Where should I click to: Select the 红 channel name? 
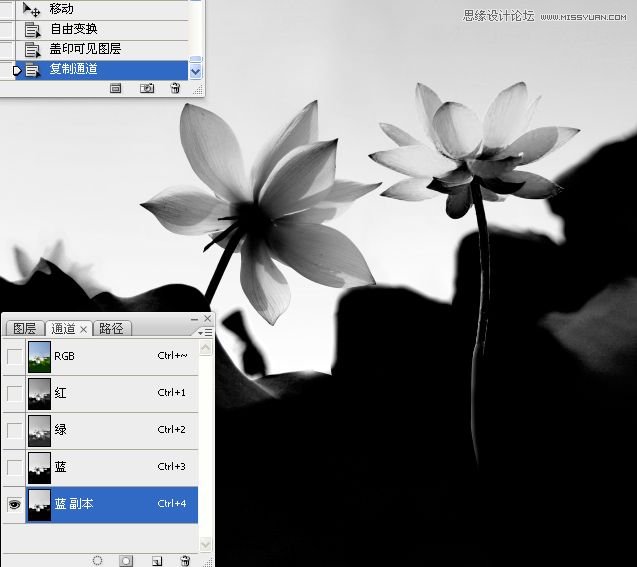click(60, 393)
